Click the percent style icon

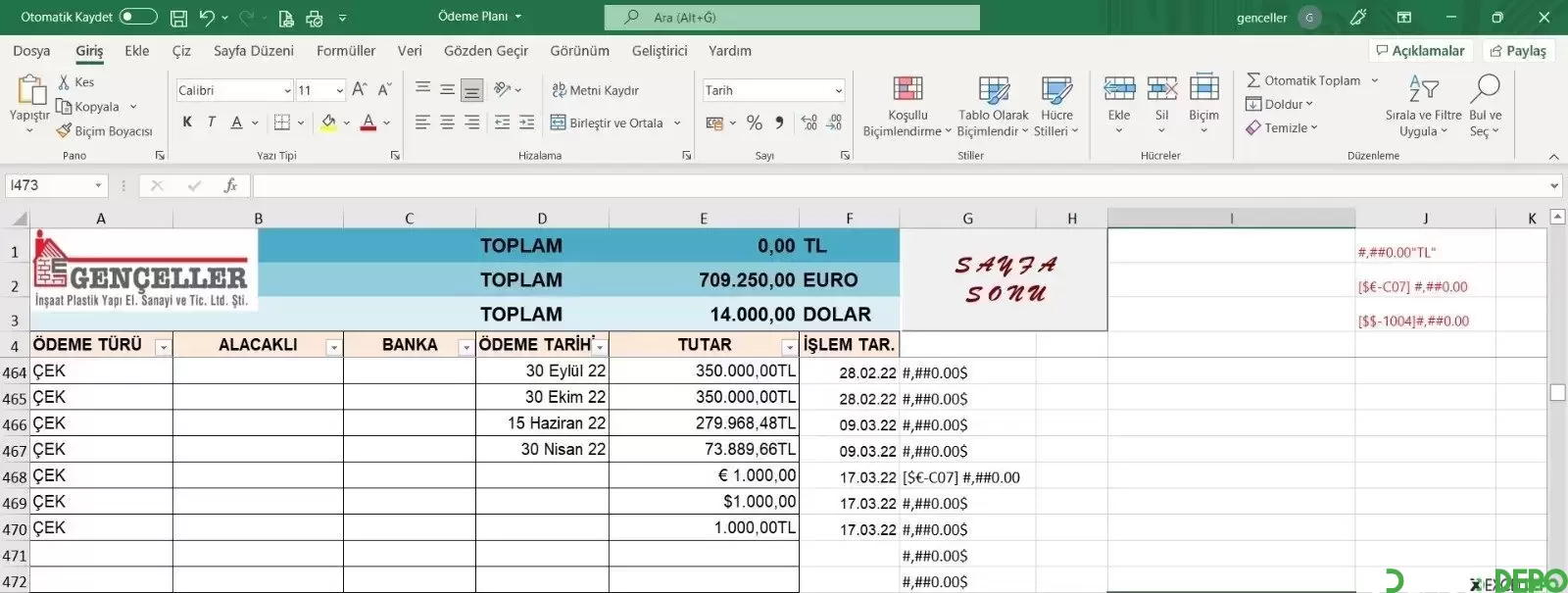point(754,123)
